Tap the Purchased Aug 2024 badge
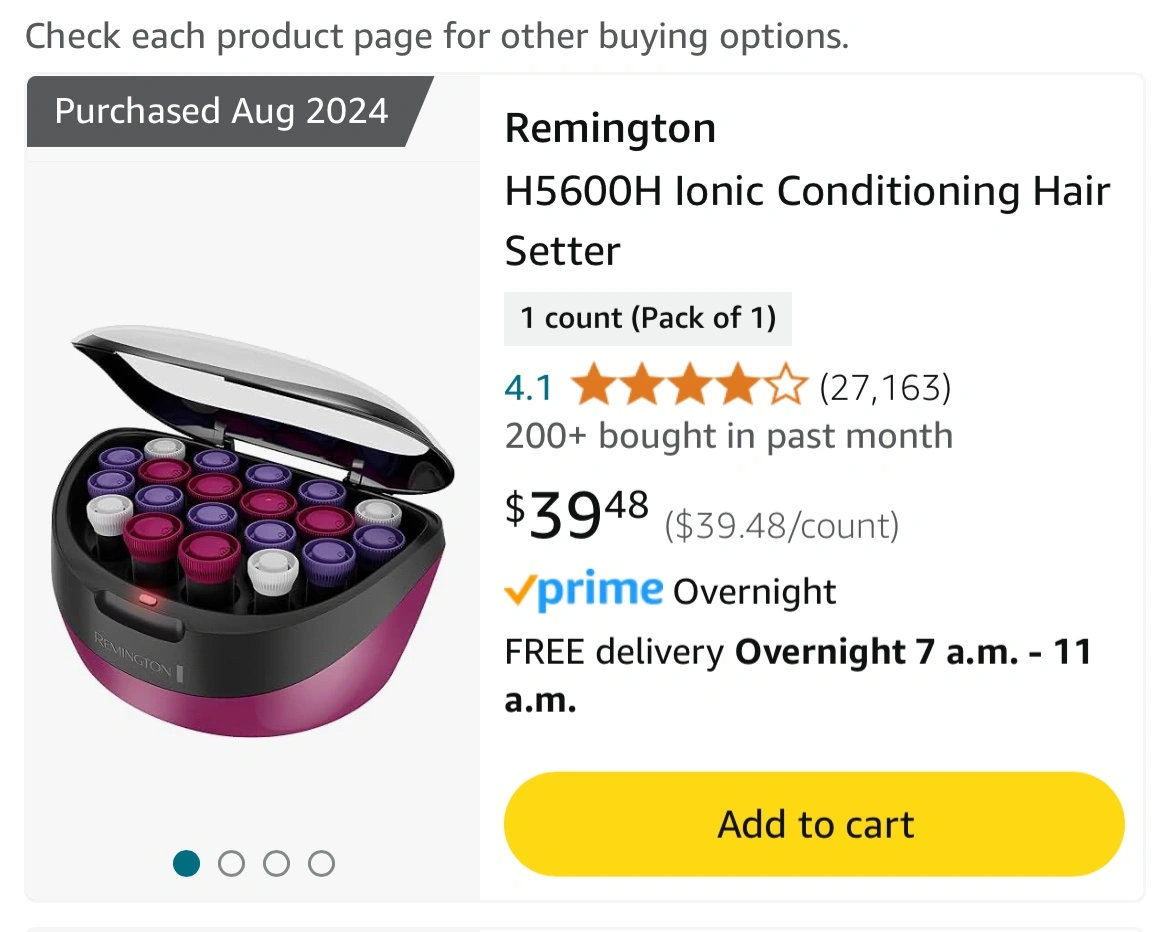 [x=222, y=111]
